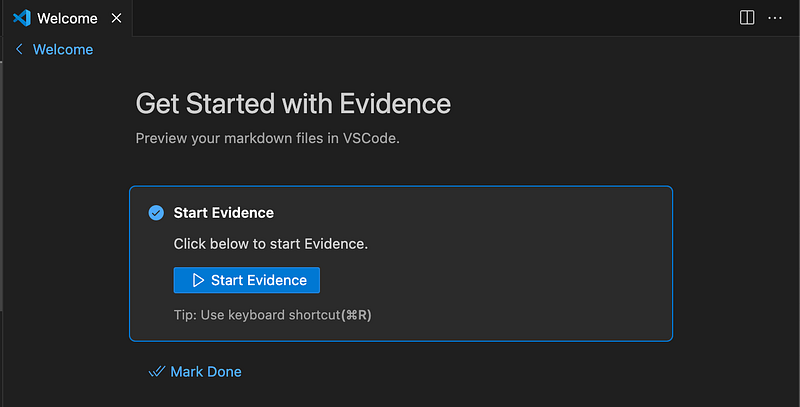
Task: Click the 'Preview your markdown files' subtitle
Action: pos(267,138)
